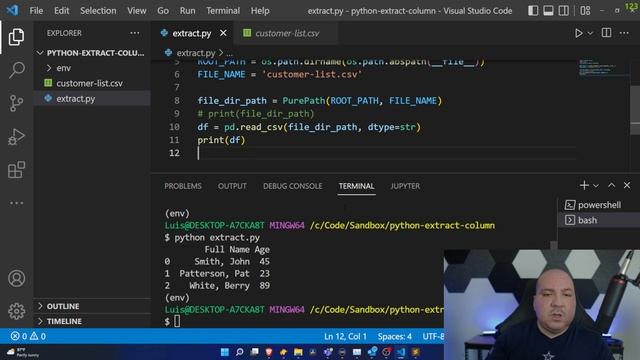The height and width of the screenshot is (360, 640).
Task: Open the Go menu
Action: (163, 11)
